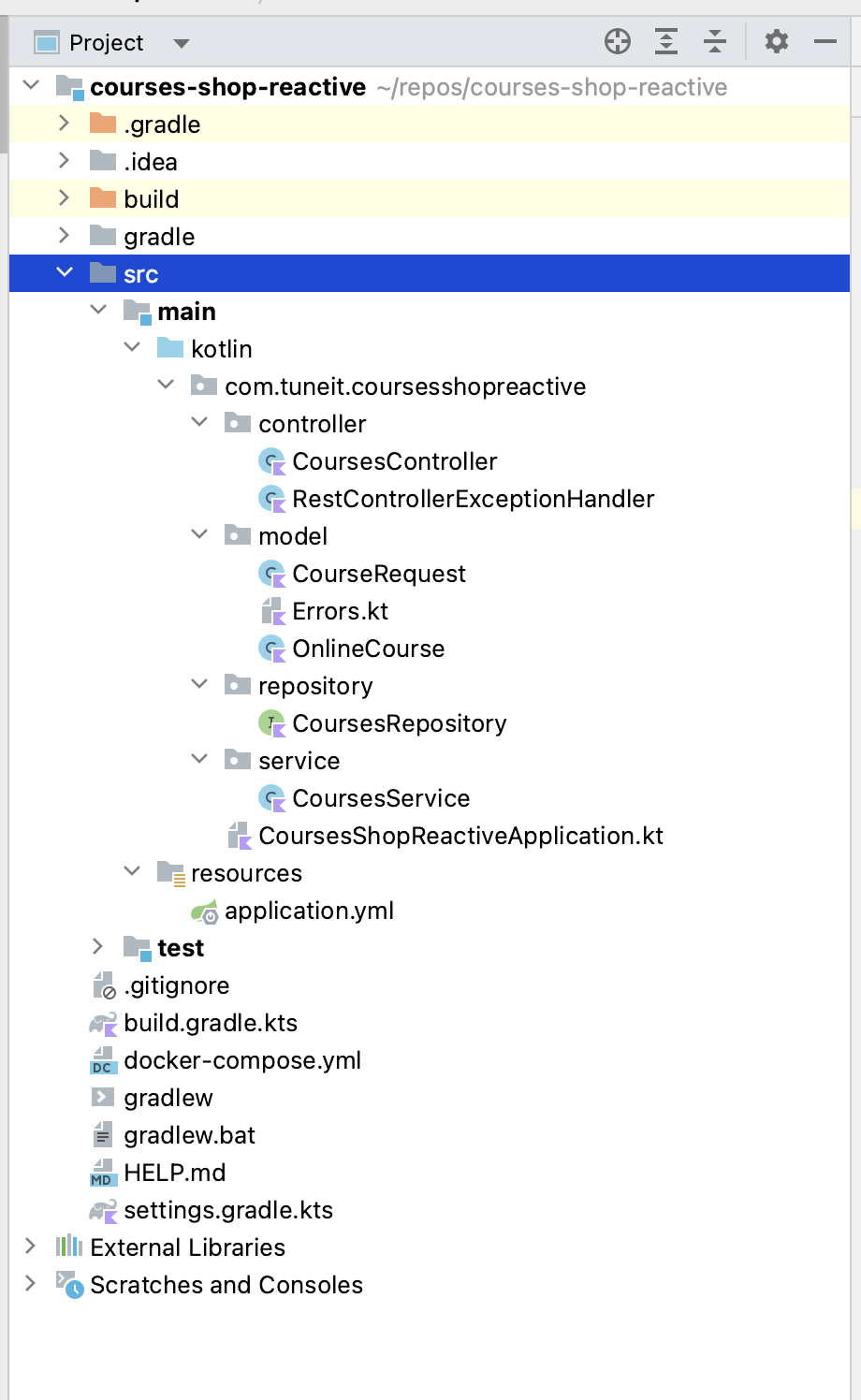Expand the .gradle folder
Screen dimensions: 861x1400
65,124
